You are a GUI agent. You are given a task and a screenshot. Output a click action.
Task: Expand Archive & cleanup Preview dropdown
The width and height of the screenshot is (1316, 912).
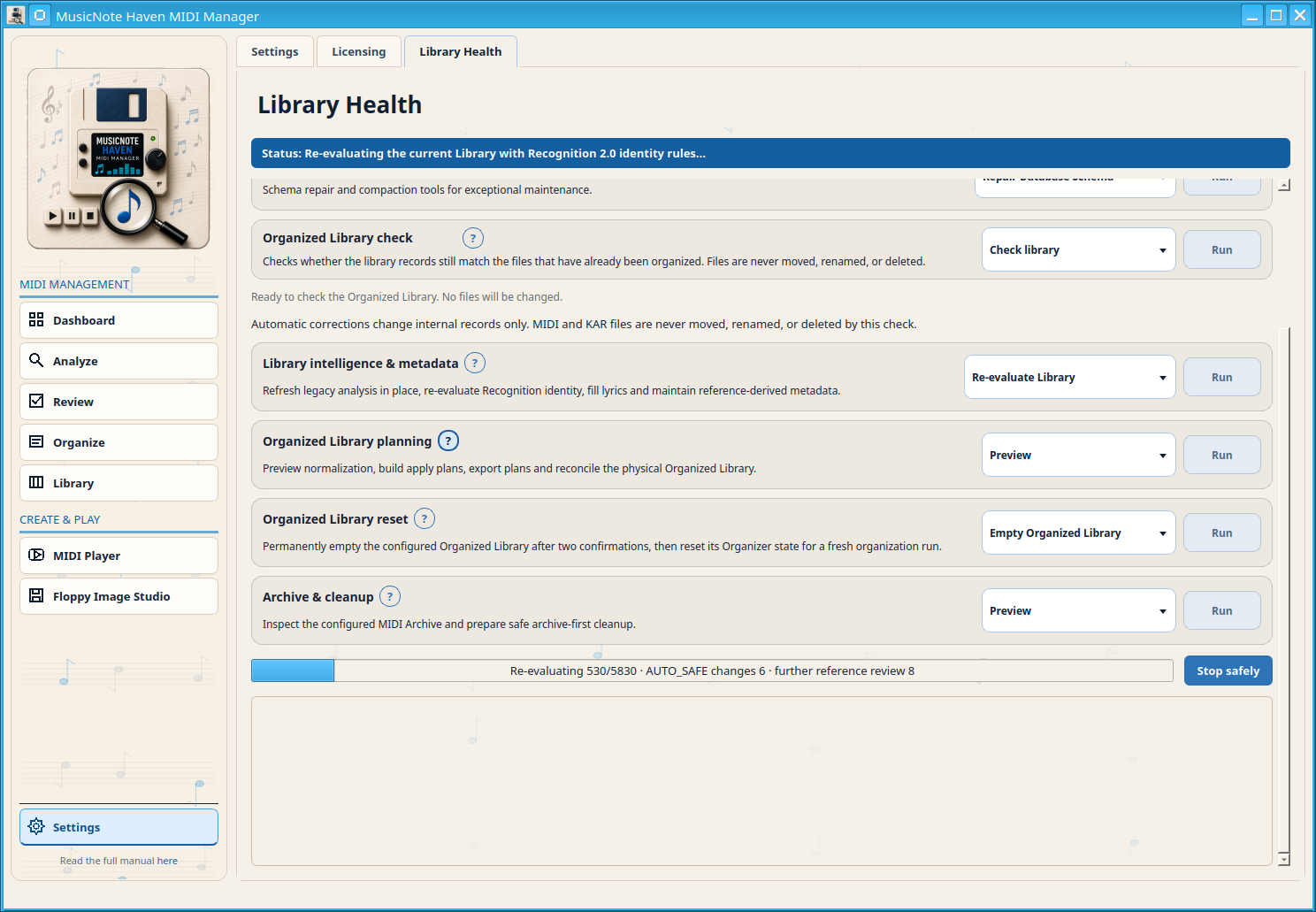[1078, 610]
